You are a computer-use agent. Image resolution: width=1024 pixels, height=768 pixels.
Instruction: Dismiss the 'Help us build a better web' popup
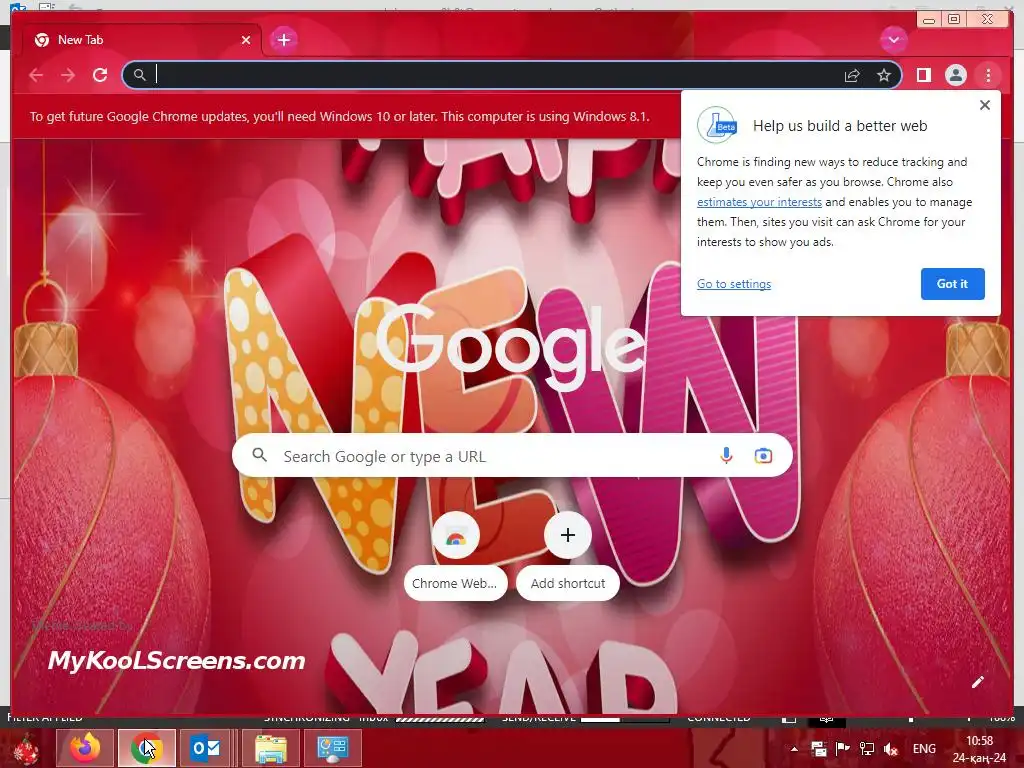[x=985, y=104]
